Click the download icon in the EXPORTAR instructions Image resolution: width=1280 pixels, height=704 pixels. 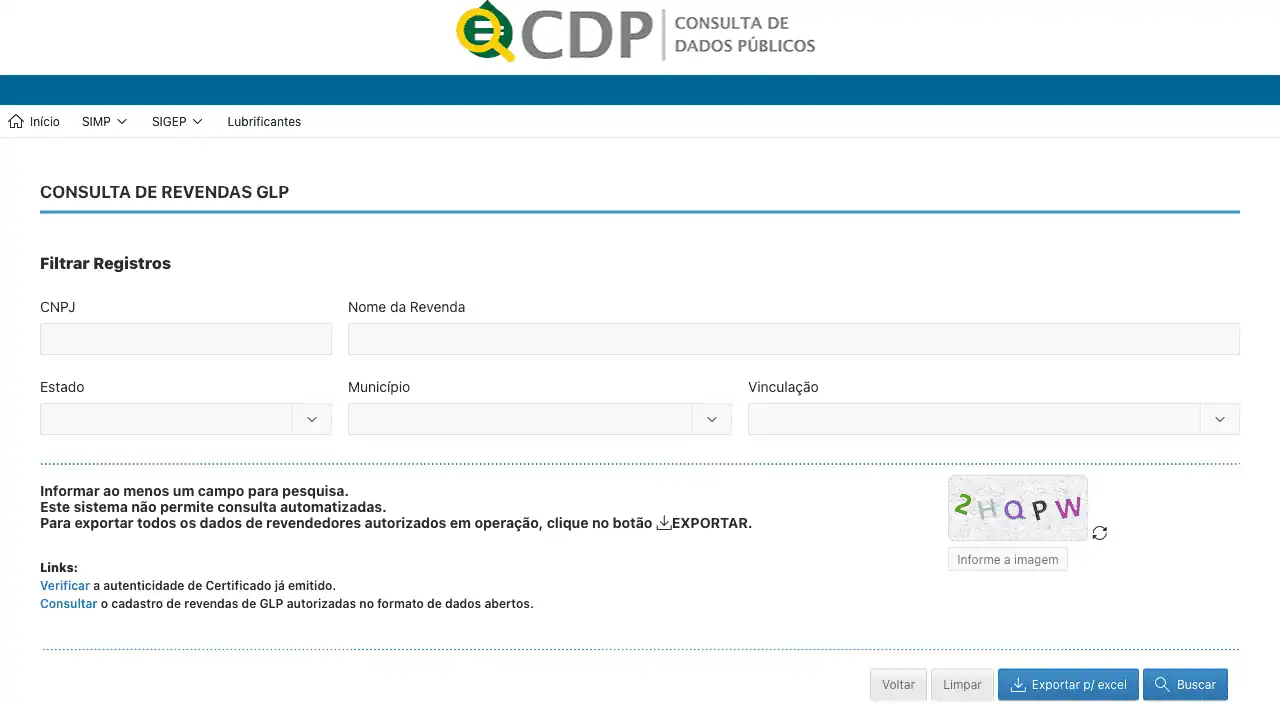(664, 523)
